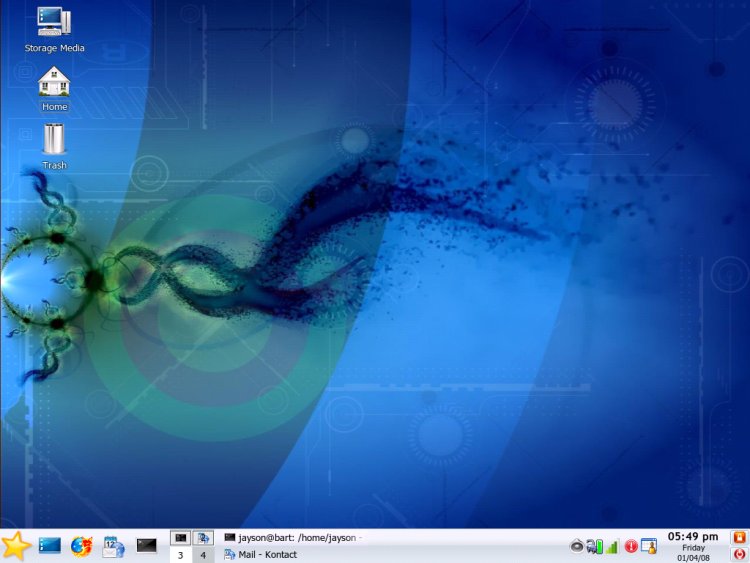Switch to virtual desktop 1 in pager

click(180, 538)
